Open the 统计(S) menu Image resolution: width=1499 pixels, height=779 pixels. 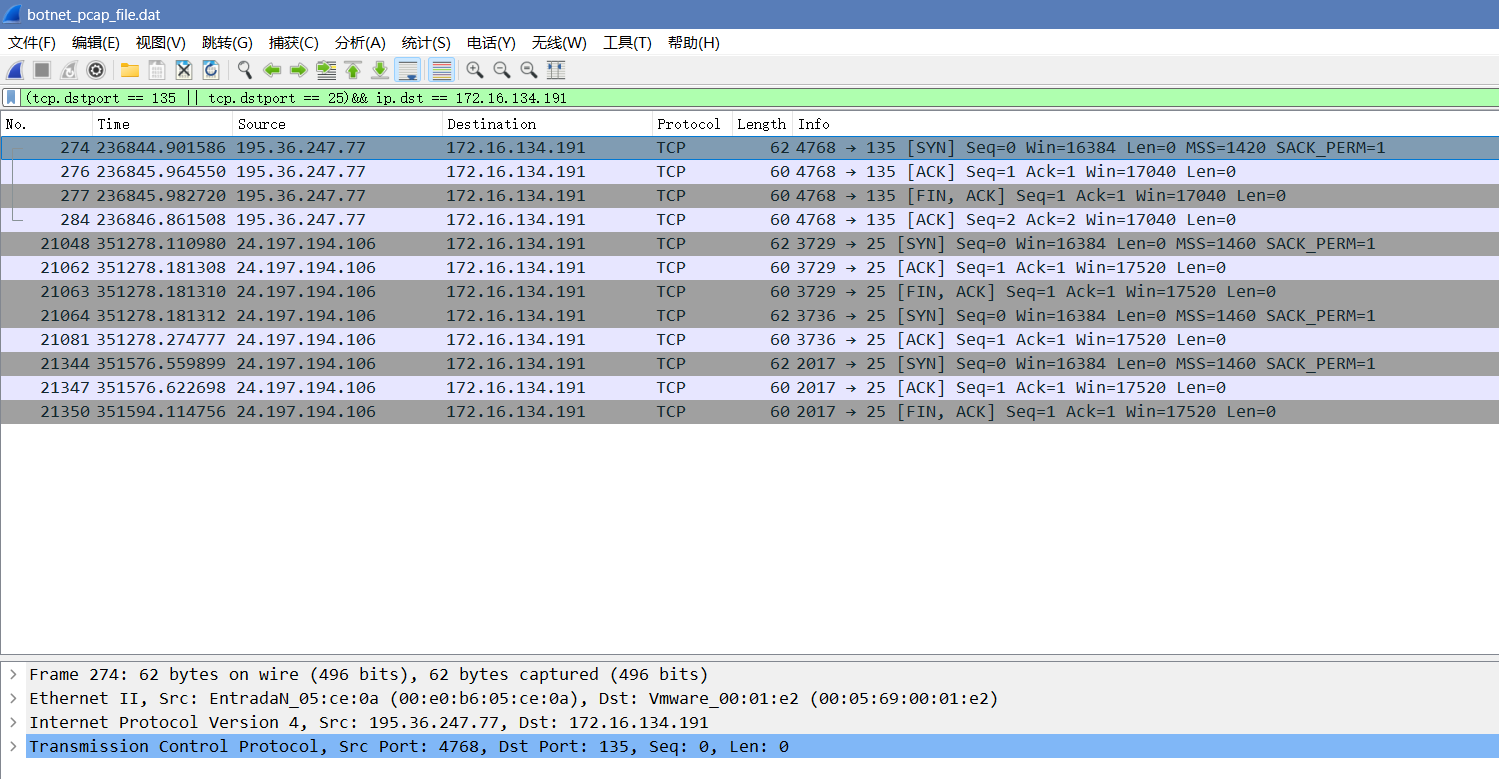426,43
